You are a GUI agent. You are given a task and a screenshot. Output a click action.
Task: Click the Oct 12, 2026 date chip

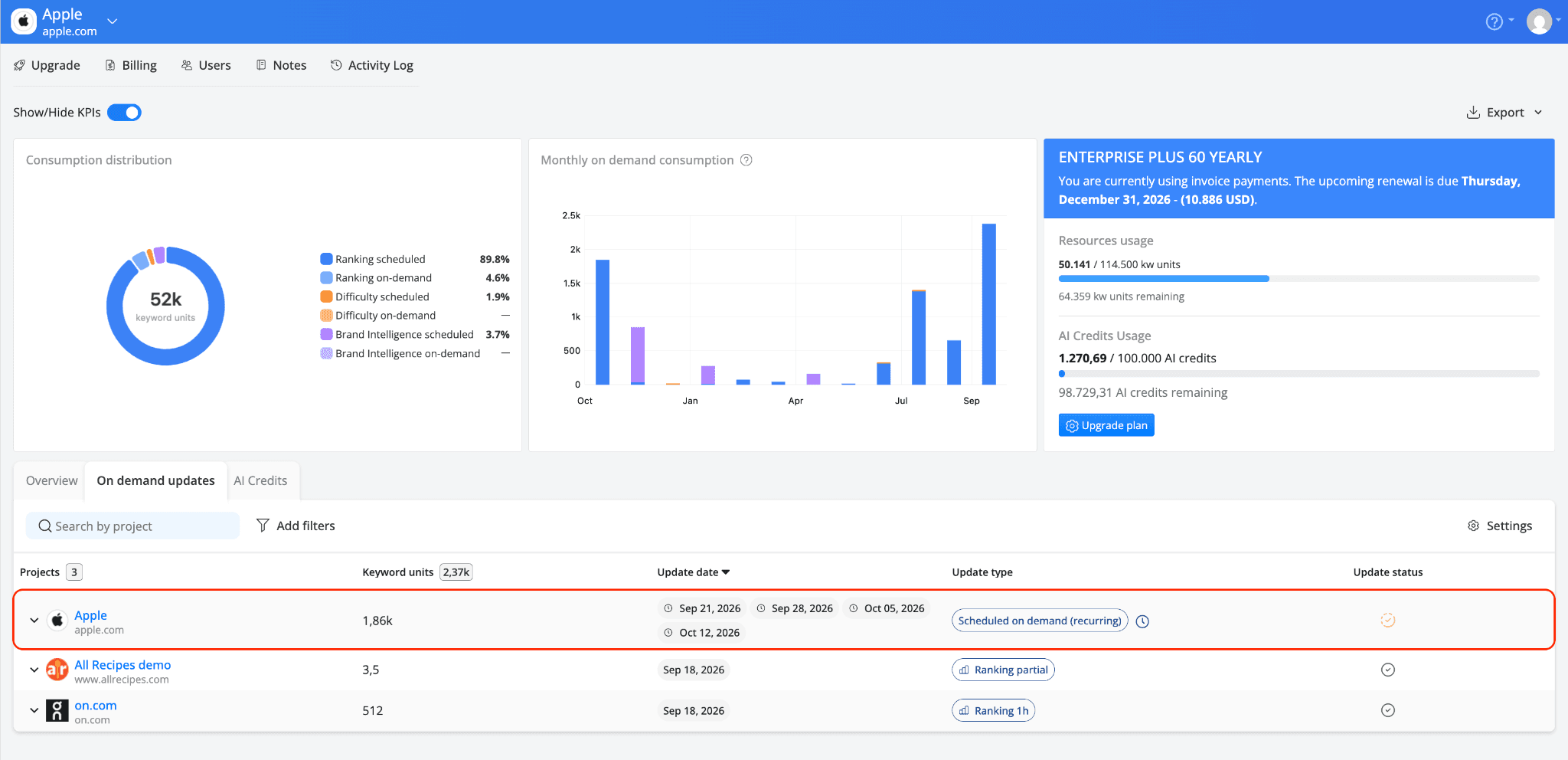[702, 633]
